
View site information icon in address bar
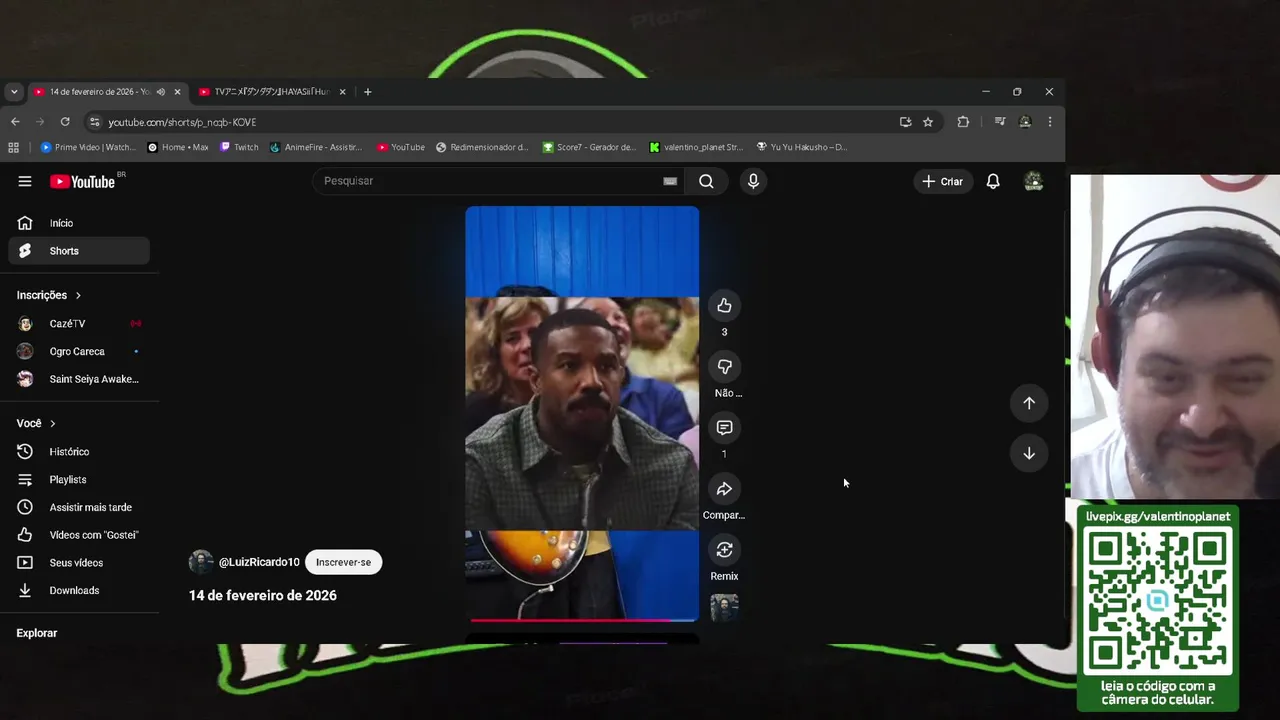coord(95,122)
